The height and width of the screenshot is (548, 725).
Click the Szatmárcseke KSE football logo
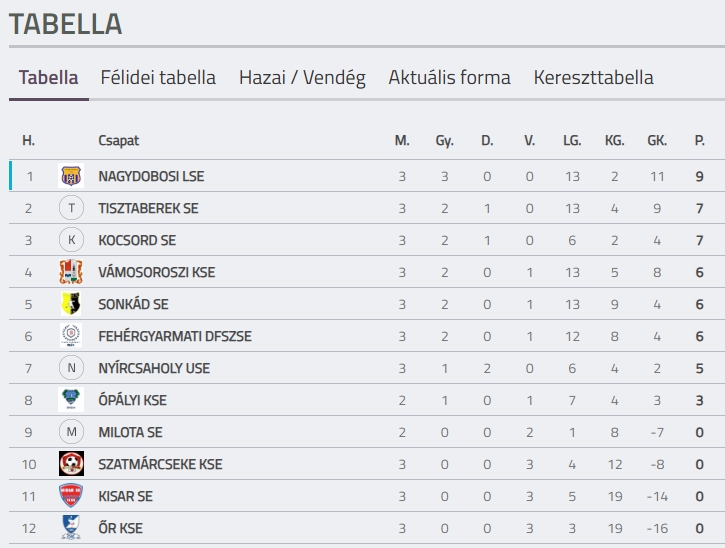[x=71, y=464]
